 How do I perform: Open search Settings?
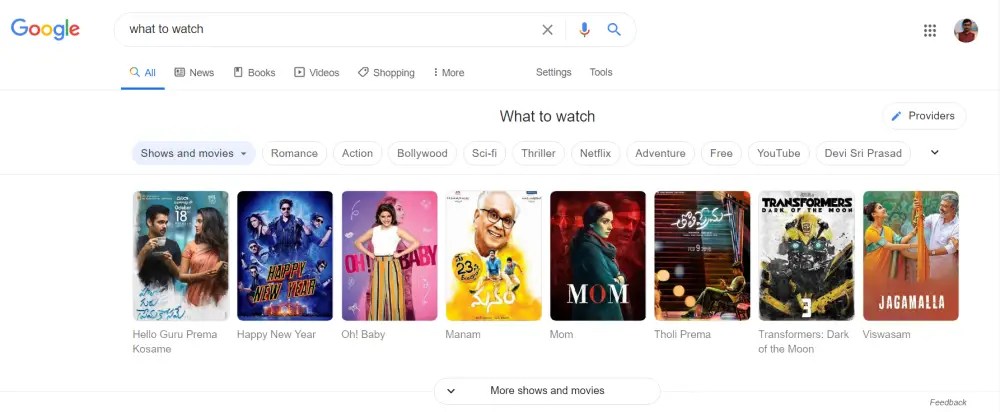pyautogui.click(x=554, y=72)
